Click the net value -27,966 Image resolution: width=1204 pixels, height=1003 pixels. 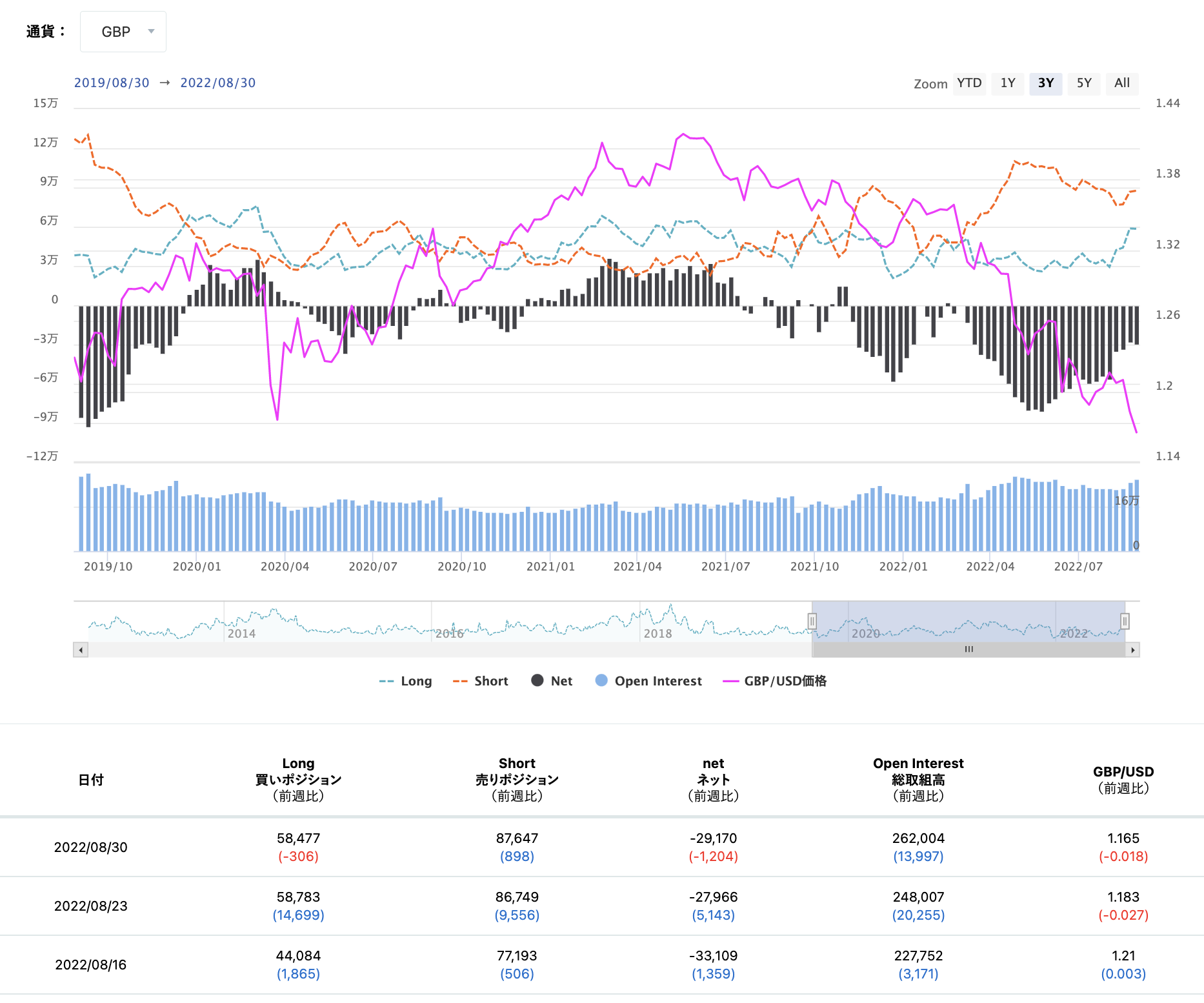click(x=713, y=897)
